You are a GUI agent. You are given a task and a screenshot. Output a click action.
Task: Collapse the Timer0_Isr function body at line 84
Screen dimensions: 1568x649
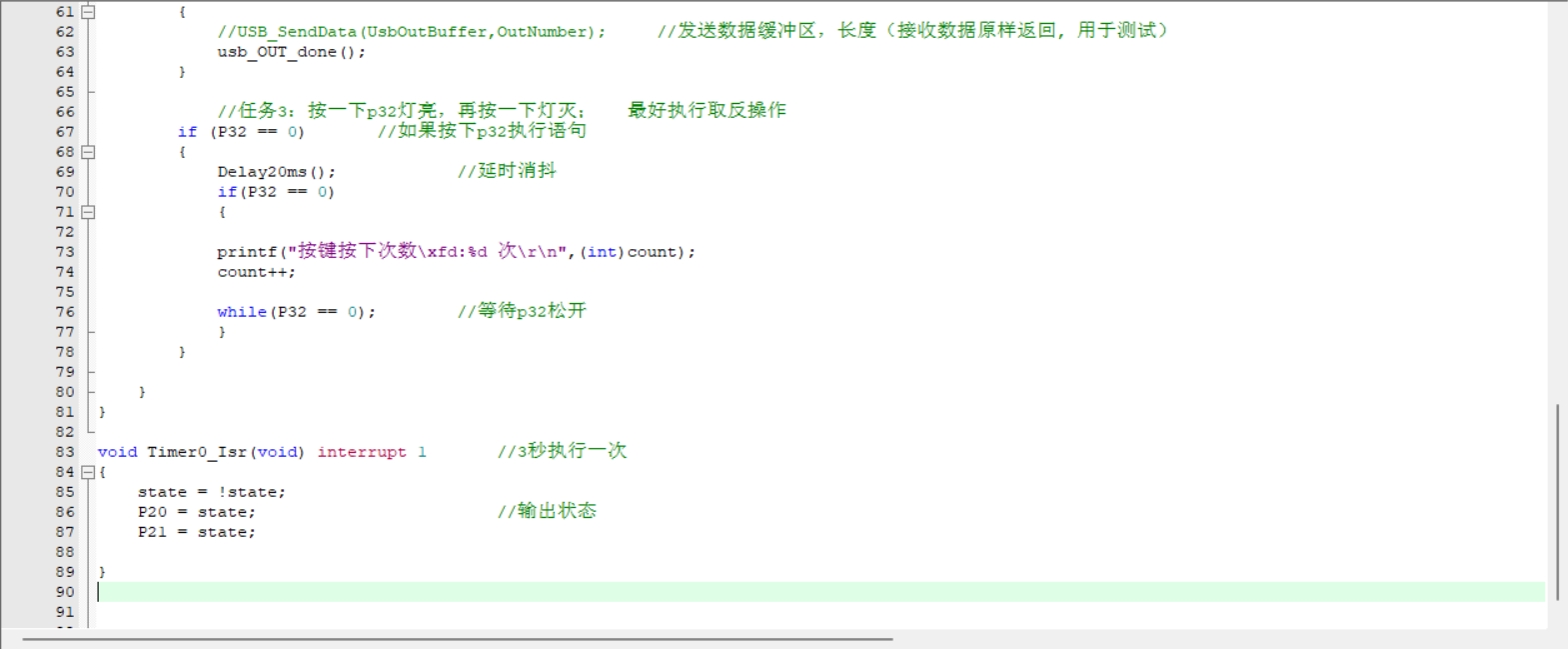click(x=88, y=472)
